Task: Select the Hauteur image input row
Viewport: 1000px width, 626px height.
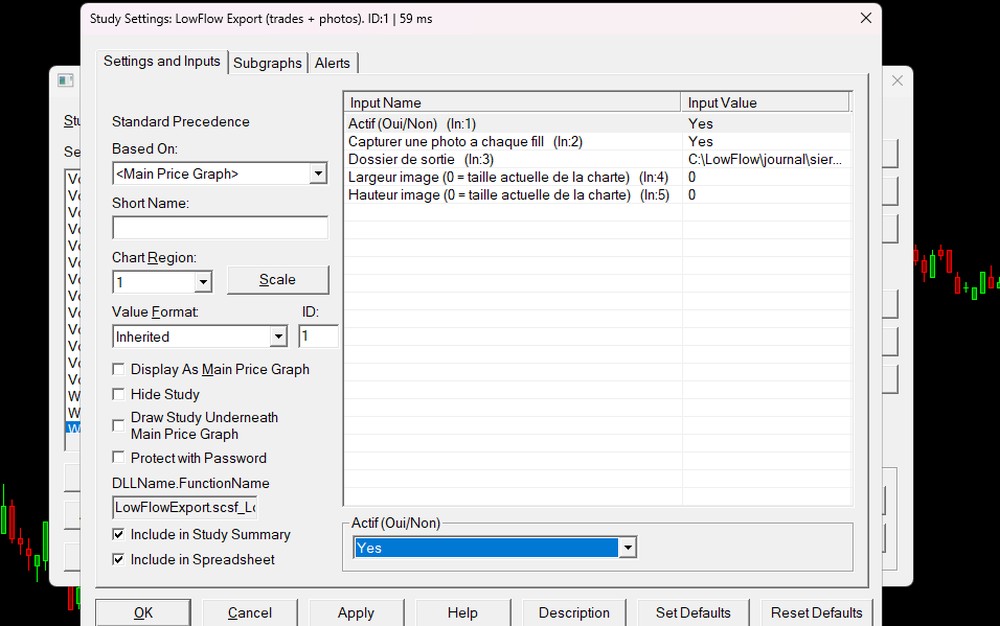Action: pyautogui.click(x=598, y=195)
